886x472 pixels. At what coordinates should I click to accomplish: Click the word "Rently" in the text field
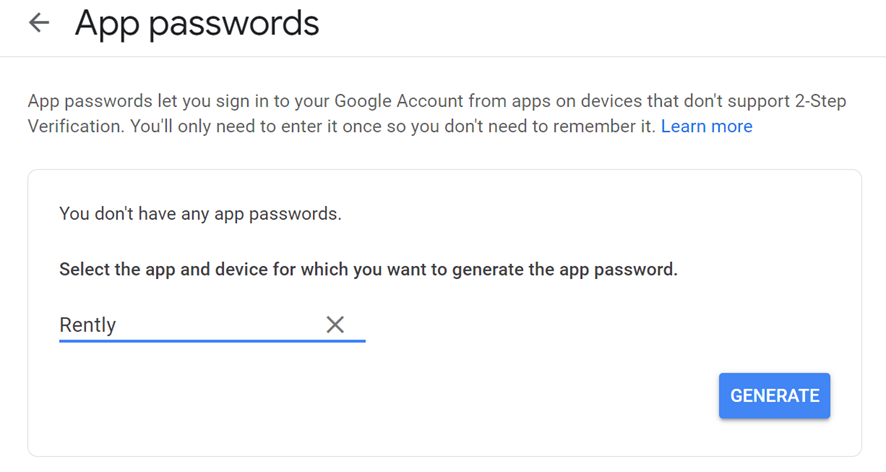(88, 324)
